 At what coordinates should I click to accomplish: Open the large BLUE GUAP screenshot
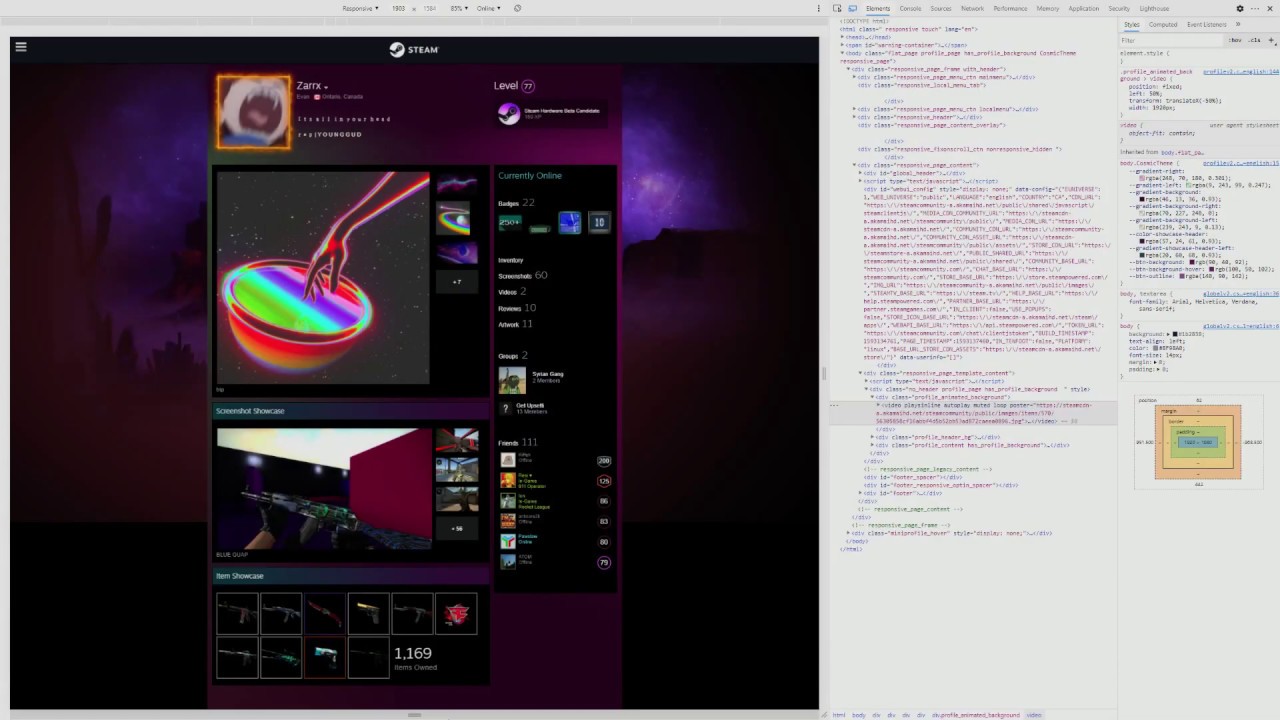point(323,488)
